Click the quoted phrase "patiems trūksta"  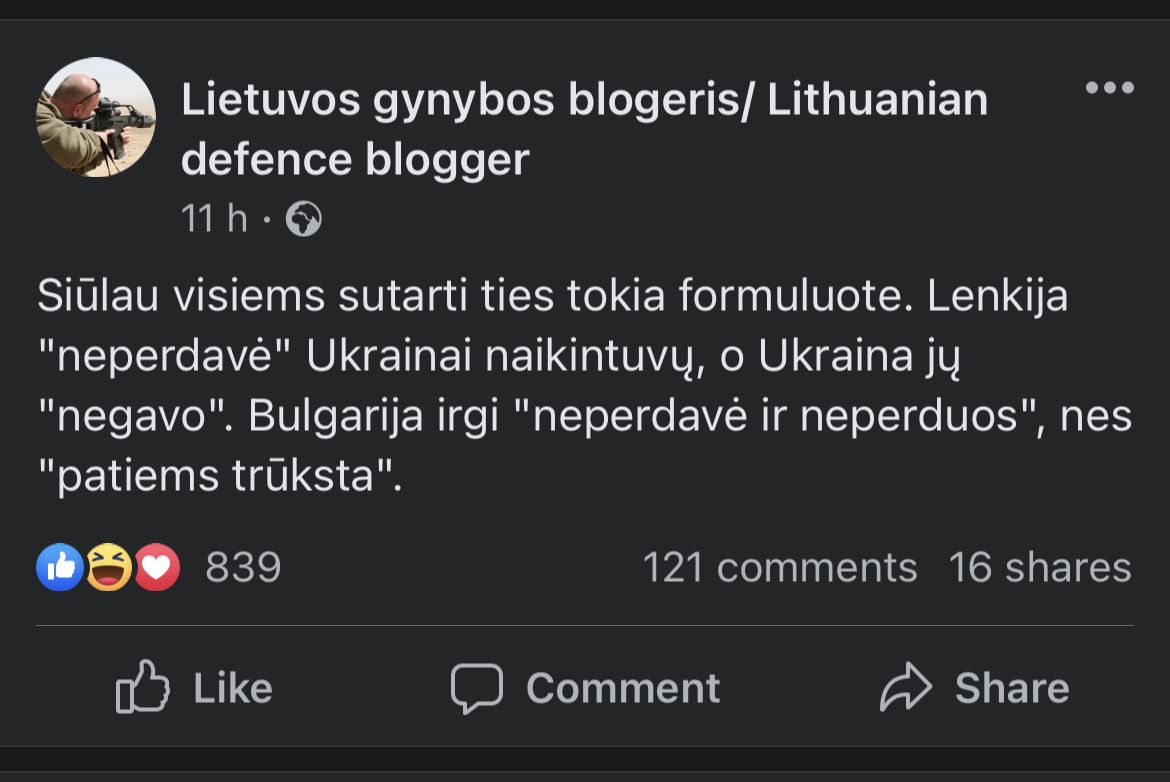219,477
